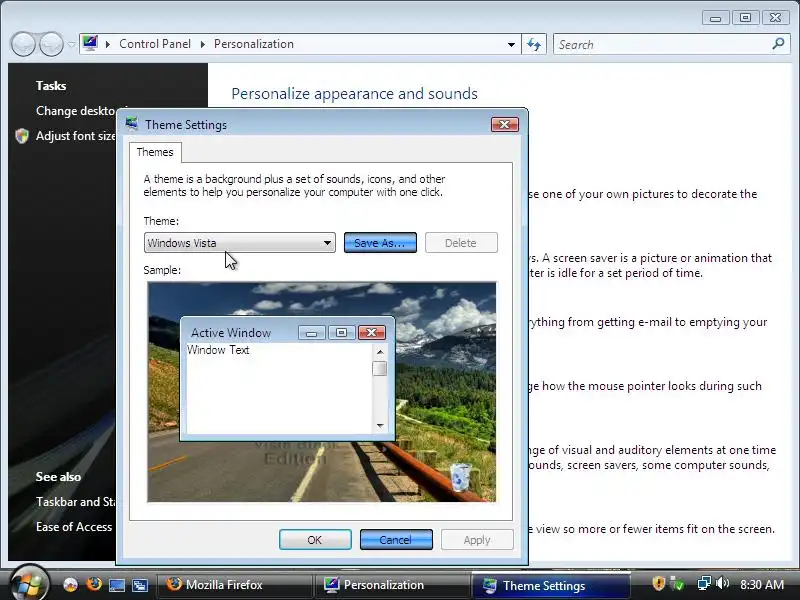Image resolution: width=800 pixels, height=600 pixels.
Task: Open the Windows Start orb
Action: [x=29, y=584]
